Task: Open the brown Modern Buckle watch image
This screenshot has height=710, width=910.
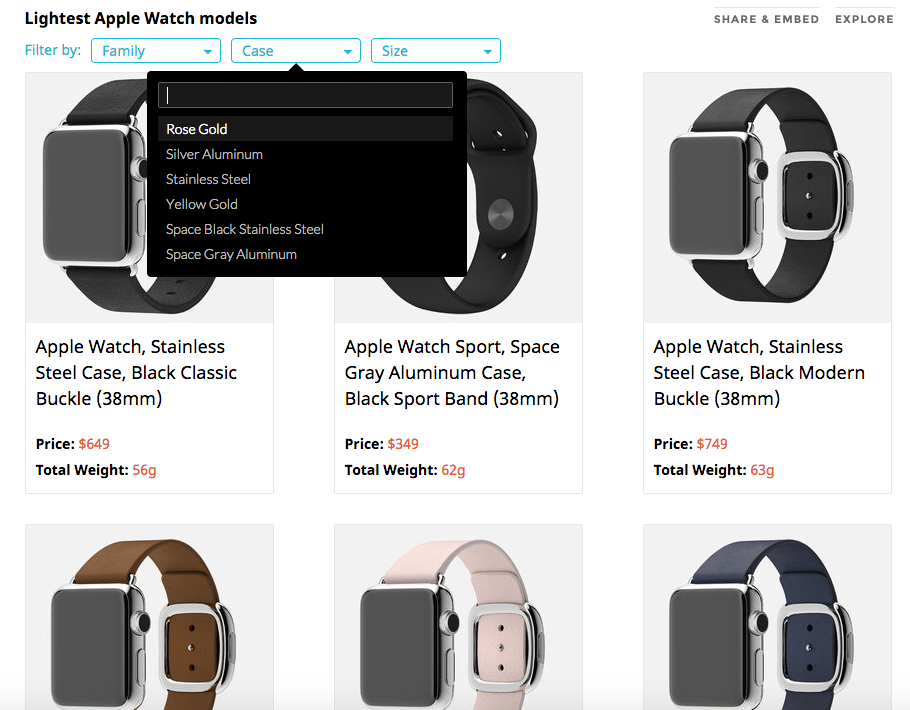Action: tap(149, 617)
